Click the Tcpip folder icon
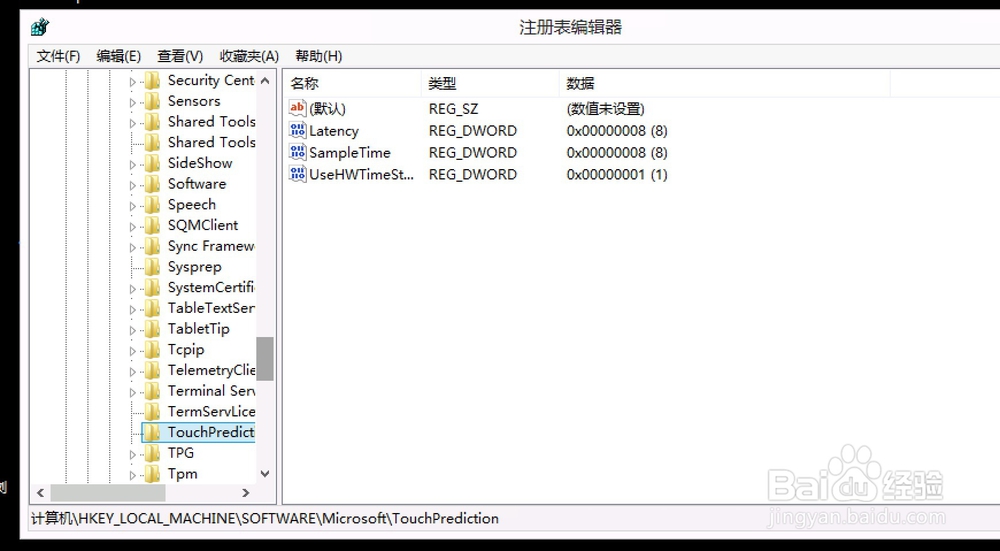 152,349
